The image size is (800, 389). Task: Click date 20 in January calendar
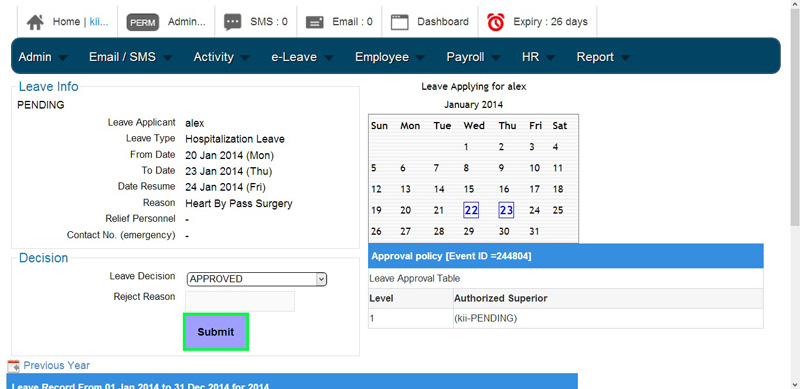(x=406, y=210)
